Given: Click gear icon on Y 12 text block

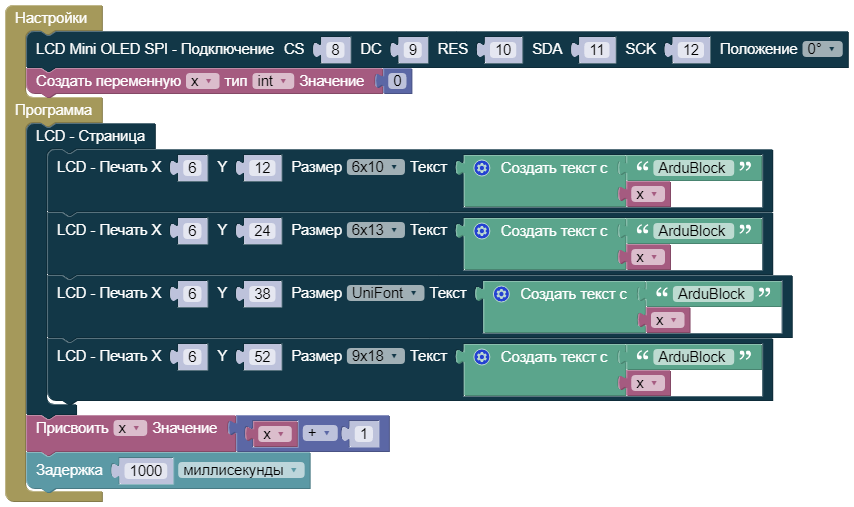Looking at the screenshot, I should [482, 168].
